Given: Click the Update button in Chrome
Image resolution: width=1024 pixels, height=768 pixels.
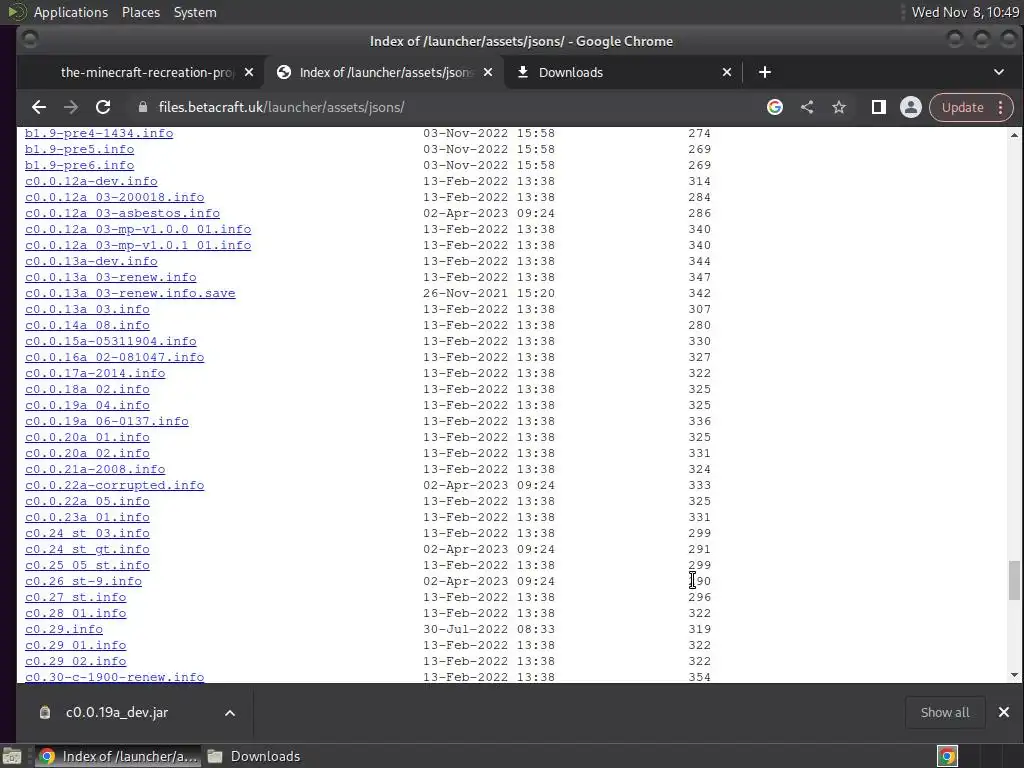Looking at the screenshot, I should (x=963, y=107).
